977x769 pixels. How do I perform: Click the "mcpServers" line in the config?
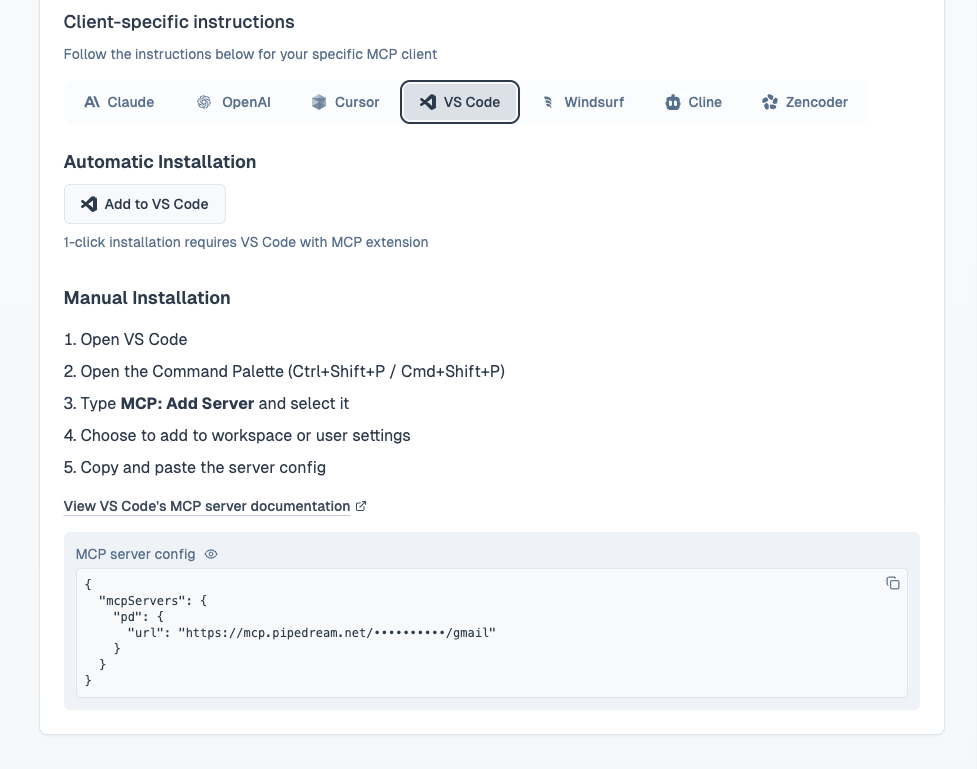coord(153,601)
